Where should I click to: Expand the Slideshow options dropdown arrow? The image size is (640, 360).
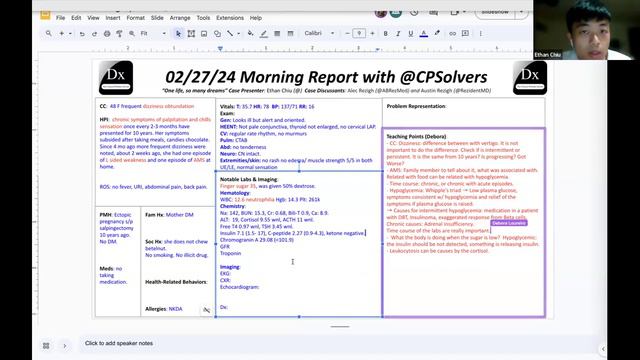pos(522,12)
